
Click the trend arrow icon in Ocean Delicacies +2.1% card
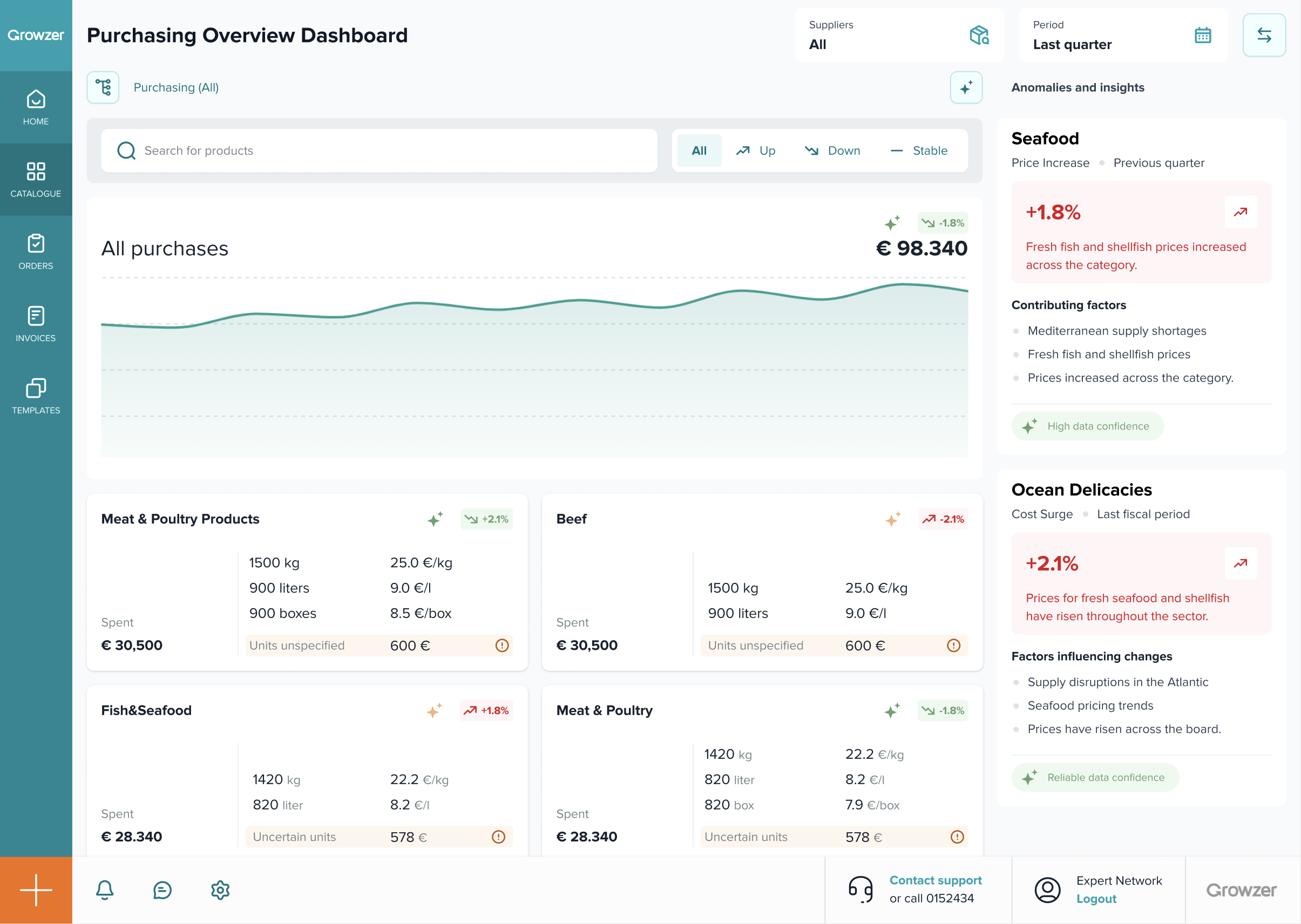click(1241, 563)
